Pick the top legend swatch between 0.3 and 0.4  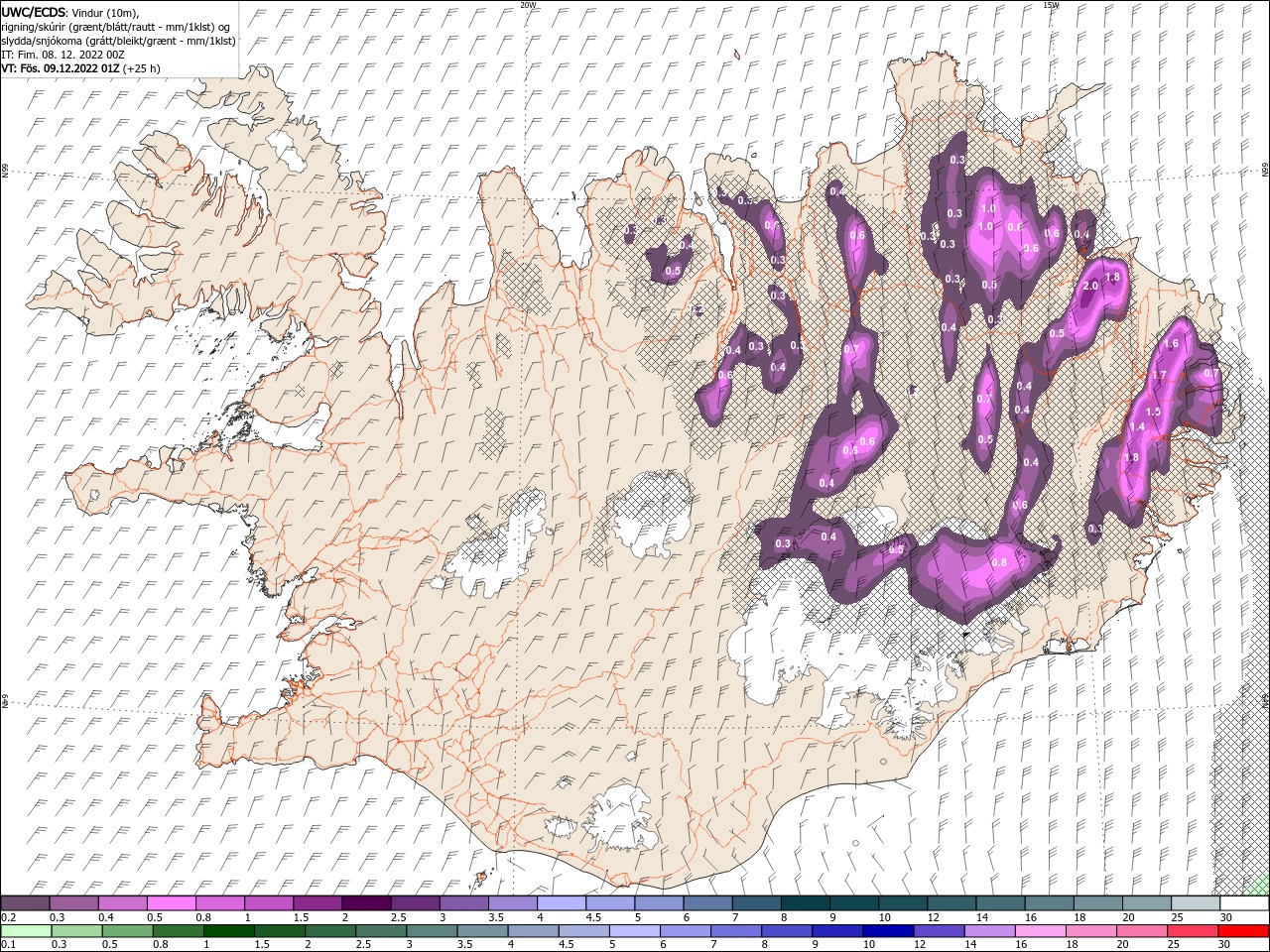coord(73,903)
